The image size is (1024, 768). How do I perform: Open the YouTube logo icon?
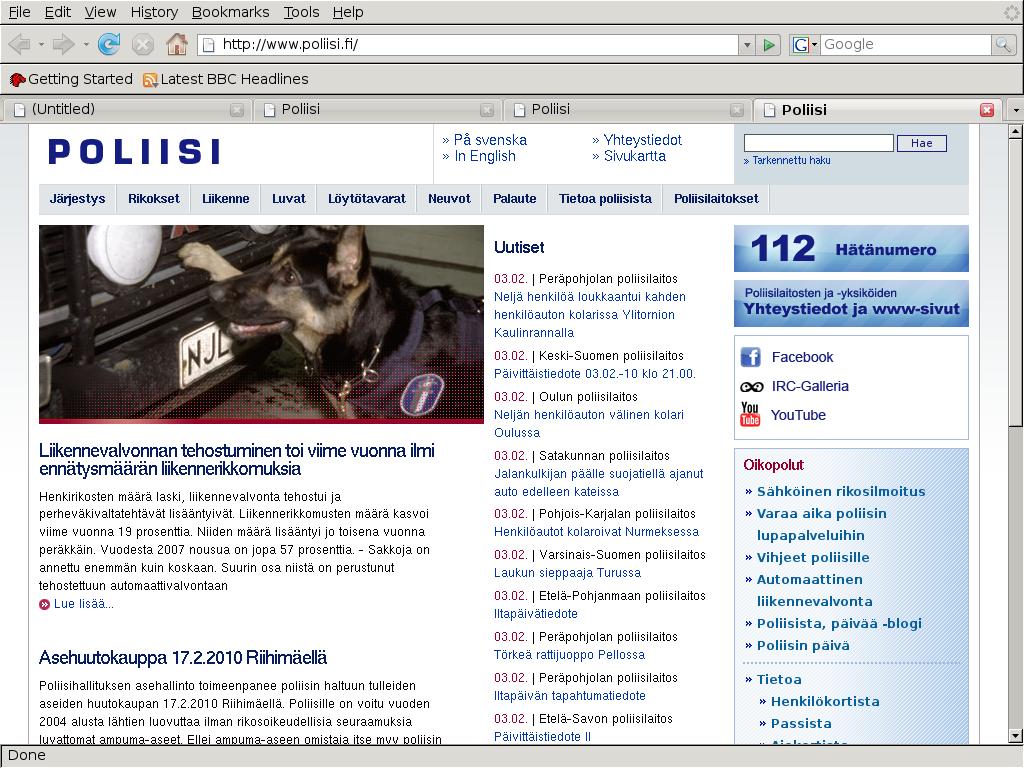[x=750, y=414]
